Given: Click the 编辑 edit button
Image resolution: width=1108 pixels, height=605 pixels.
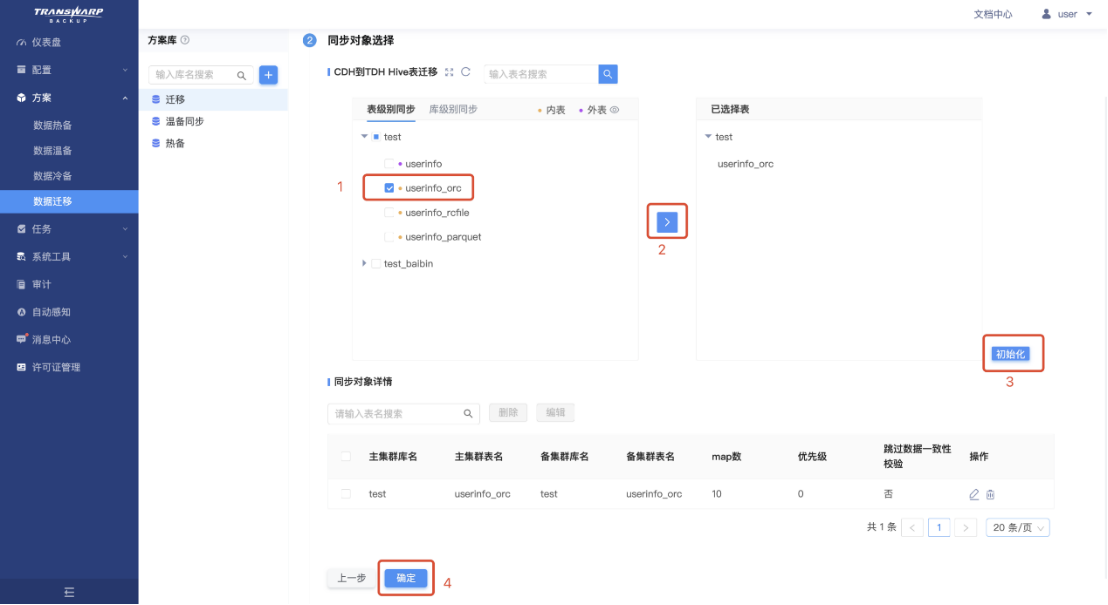Looking at the screenshot, I should click(555, 413).
